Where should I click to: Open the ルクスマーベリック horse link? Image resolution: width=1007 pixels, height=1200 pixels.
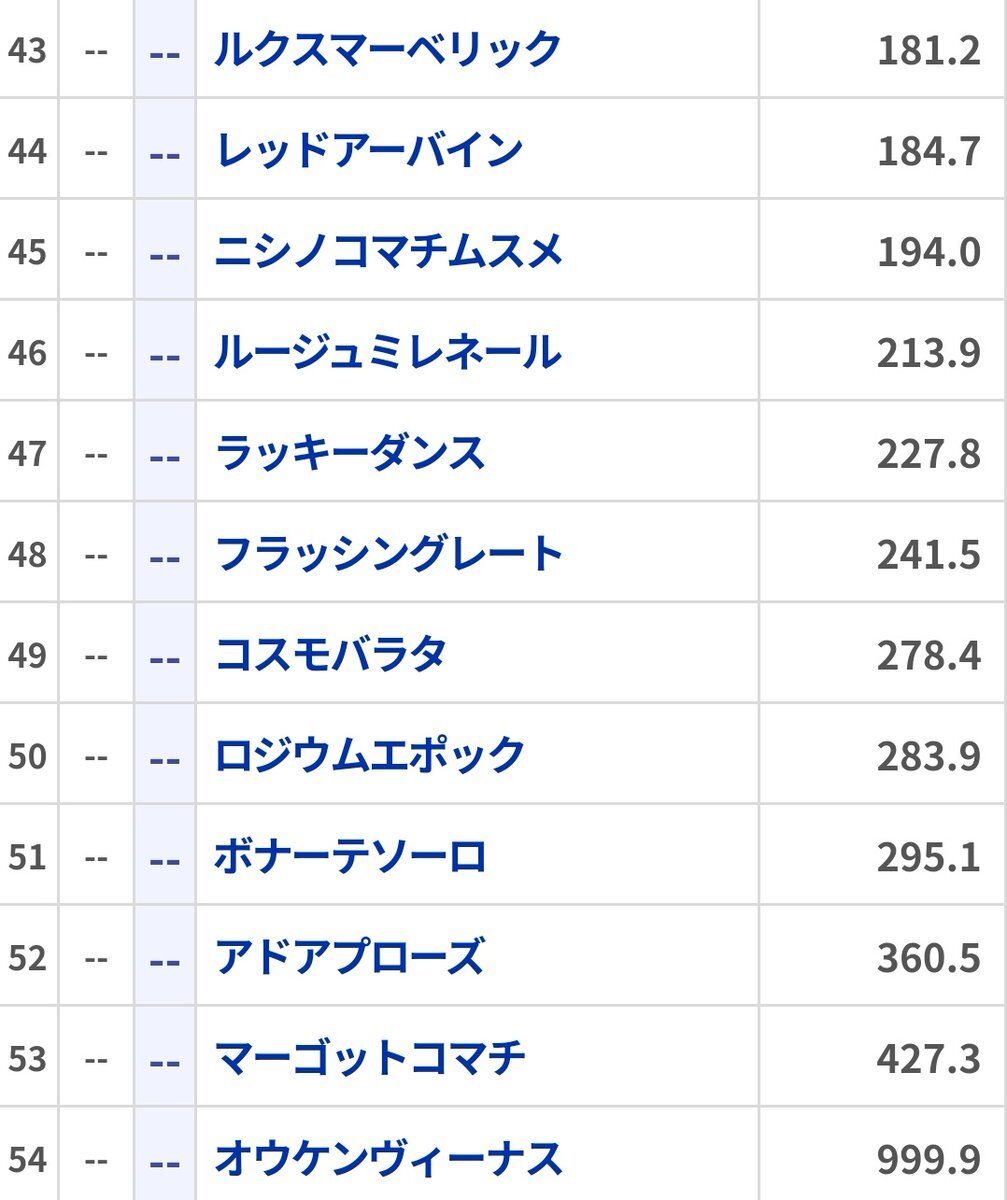388,50
